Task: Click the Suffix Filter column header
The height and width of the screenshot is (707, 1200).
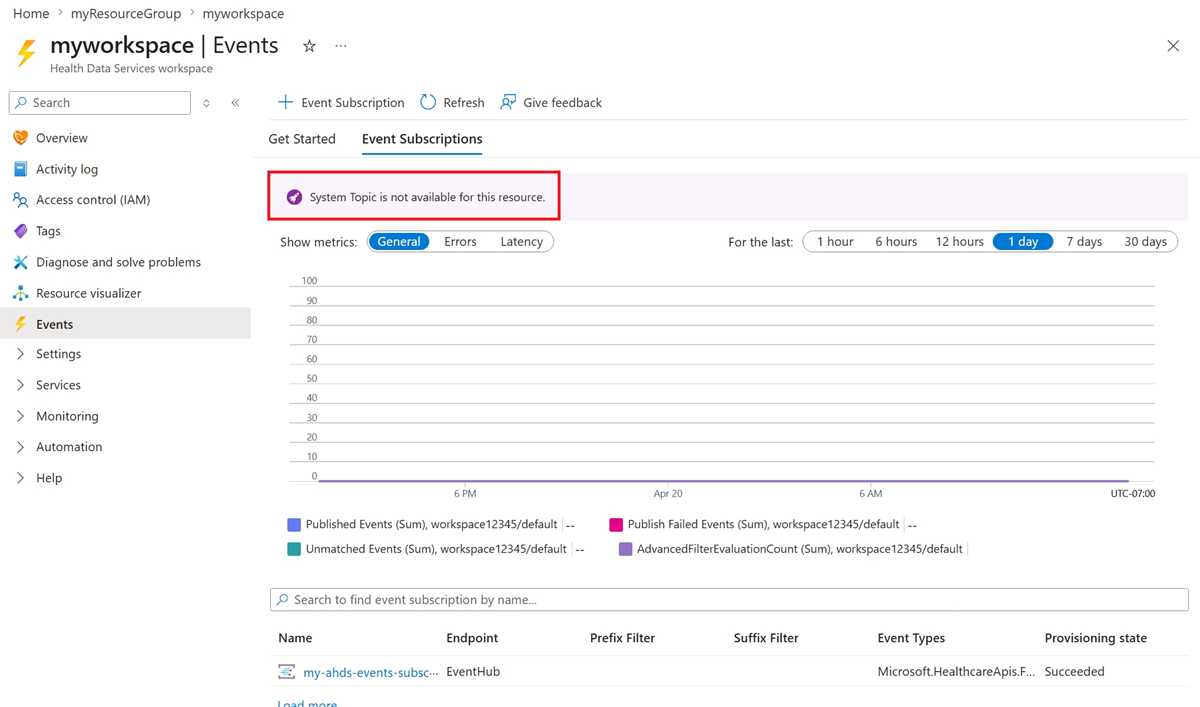Action: [766, 638]
